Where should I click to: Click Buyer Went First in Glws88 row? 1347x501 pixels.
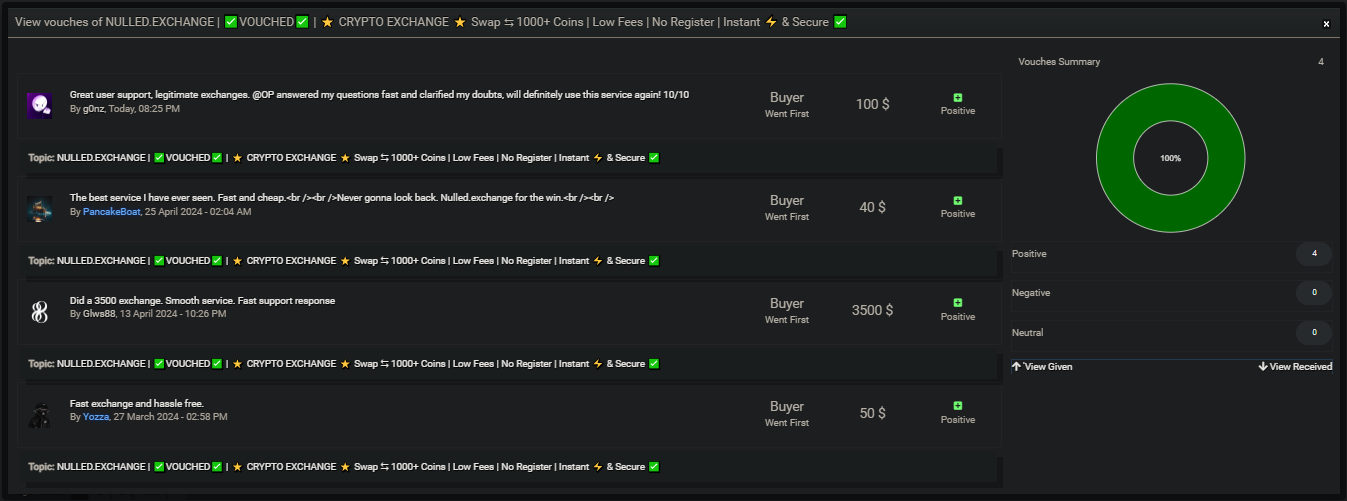[787, 311]
